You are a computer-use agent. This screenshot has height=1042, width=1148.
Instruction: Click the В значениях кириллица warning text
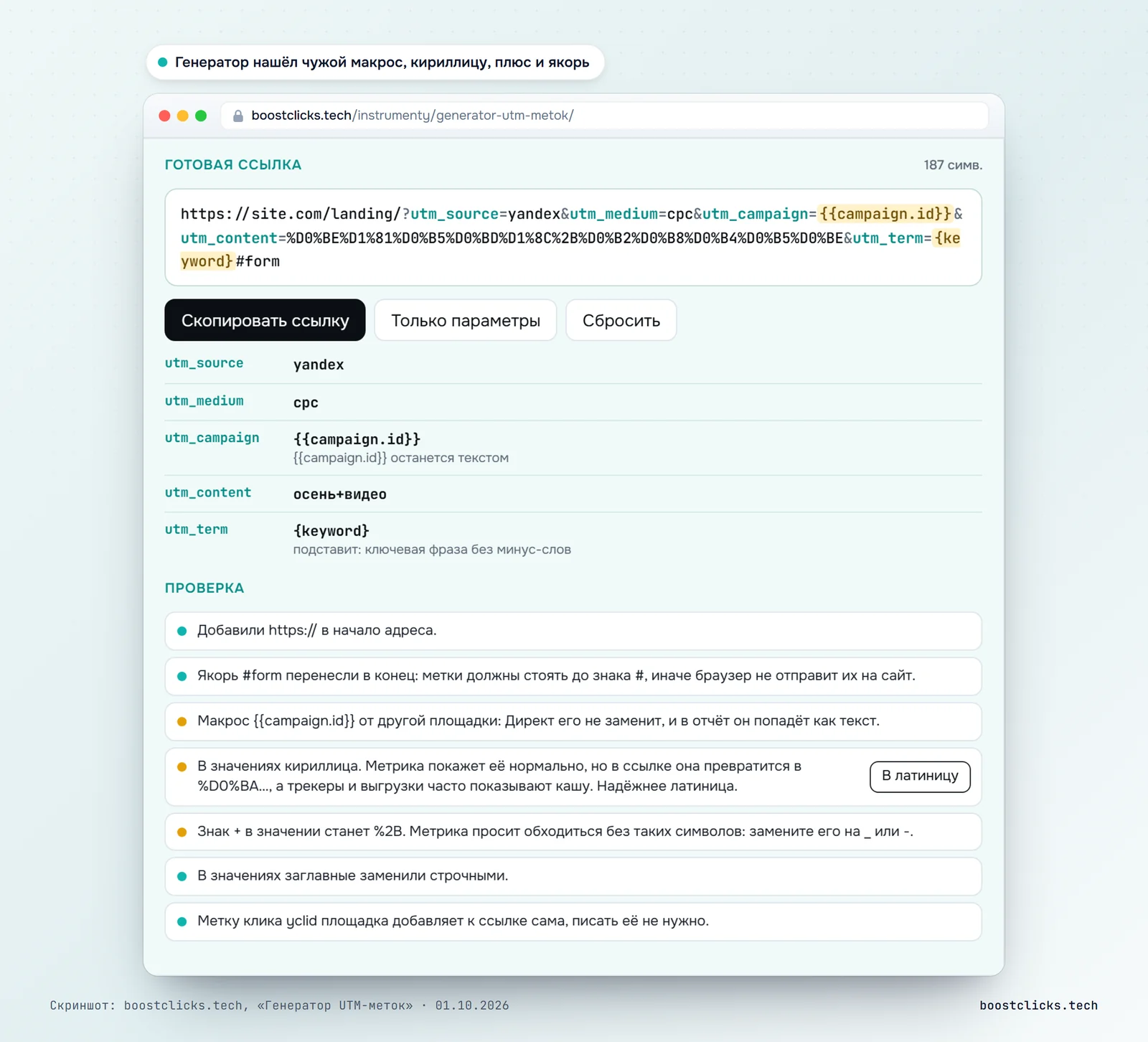click(499, 776)
